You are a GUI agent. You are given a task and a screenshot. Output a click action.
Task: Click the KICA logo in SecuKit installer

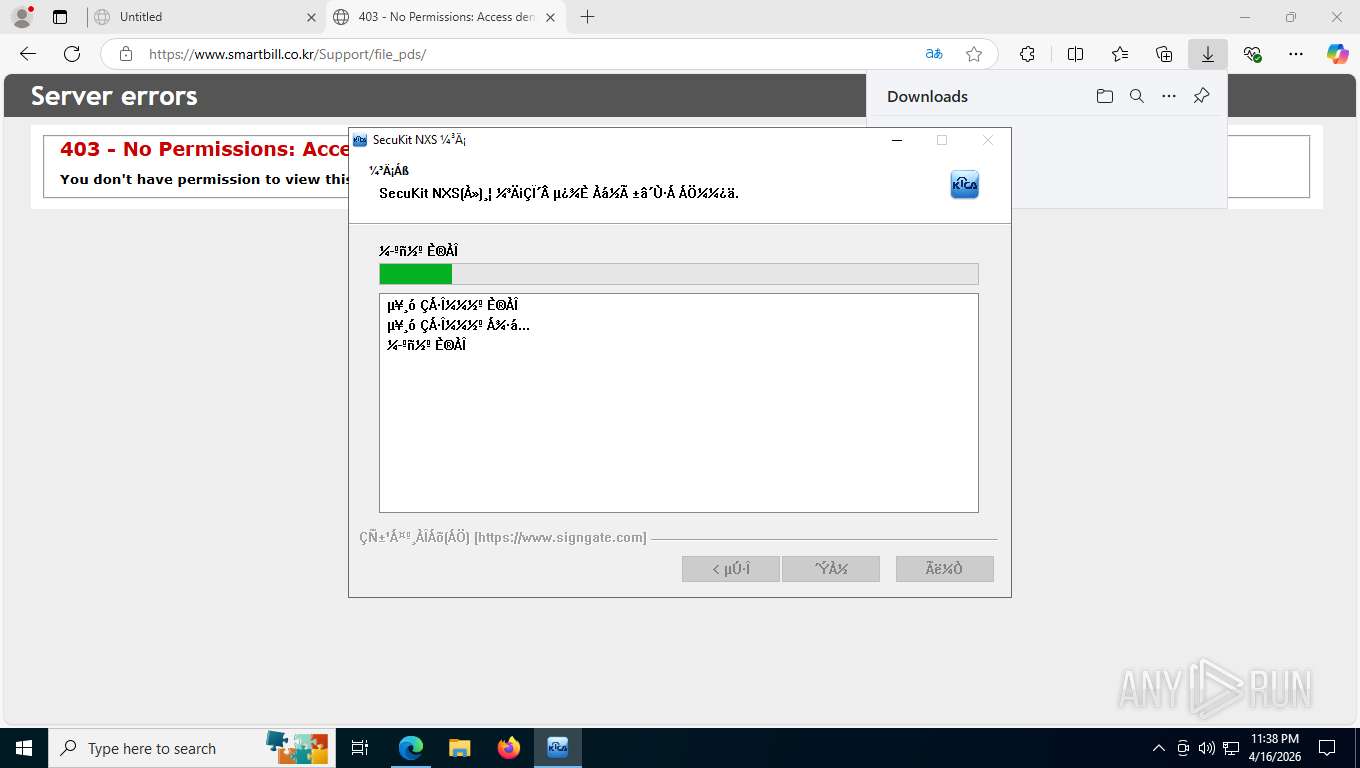click(964, 184)
